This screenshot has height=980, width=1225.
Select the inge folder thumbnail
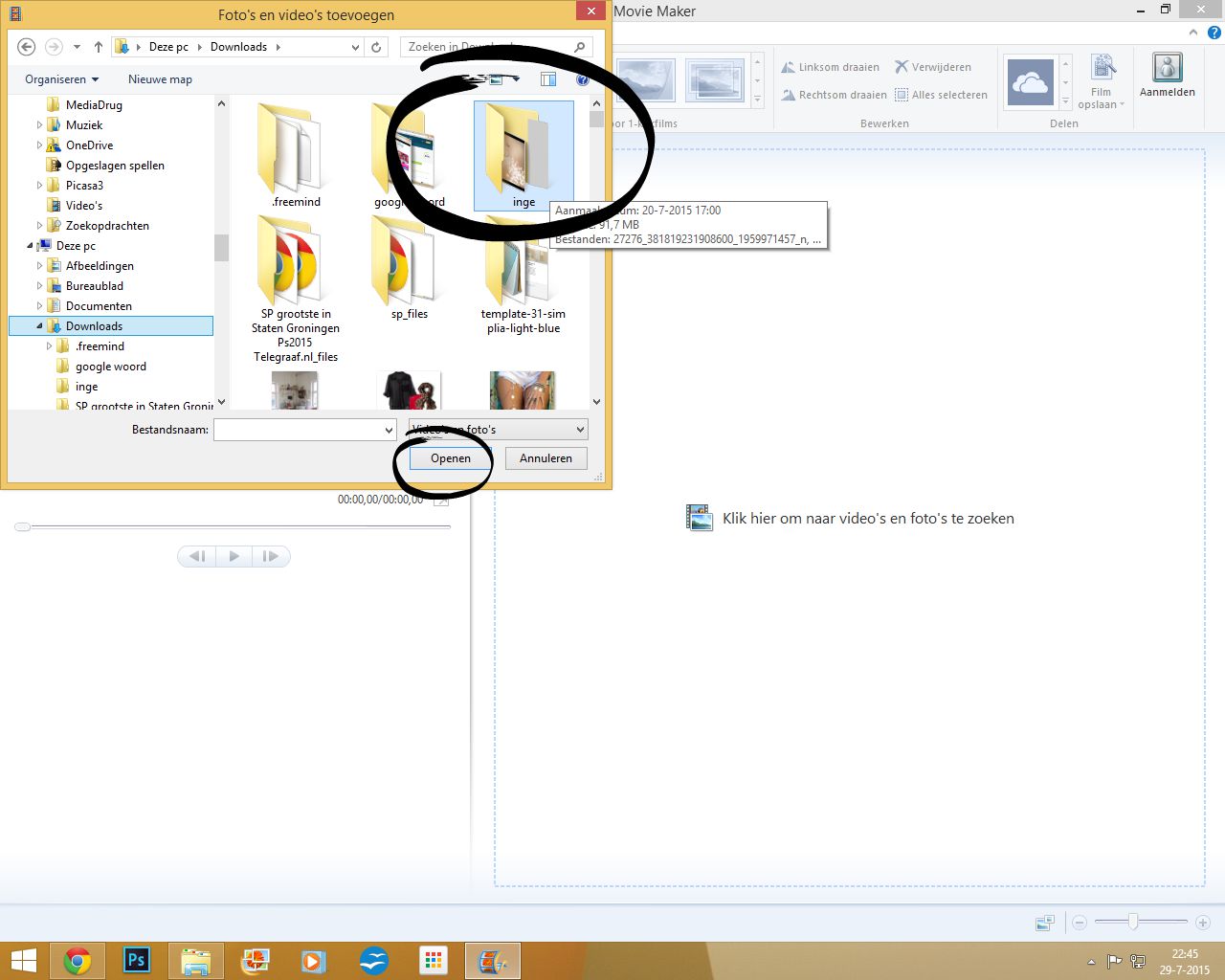(523, 155)
